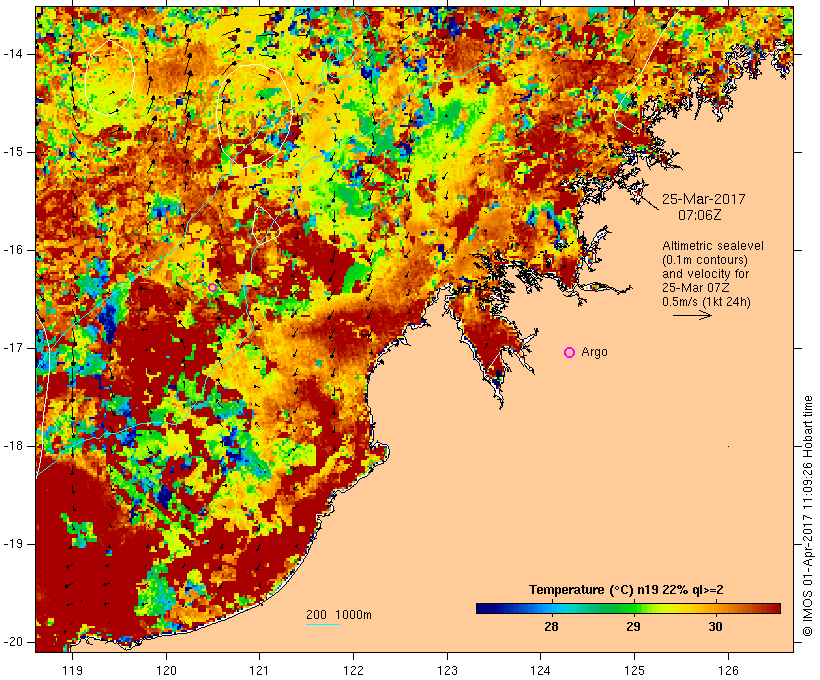Click the '124' longitude axis label

pyautogui.click(x=541, y=670)
